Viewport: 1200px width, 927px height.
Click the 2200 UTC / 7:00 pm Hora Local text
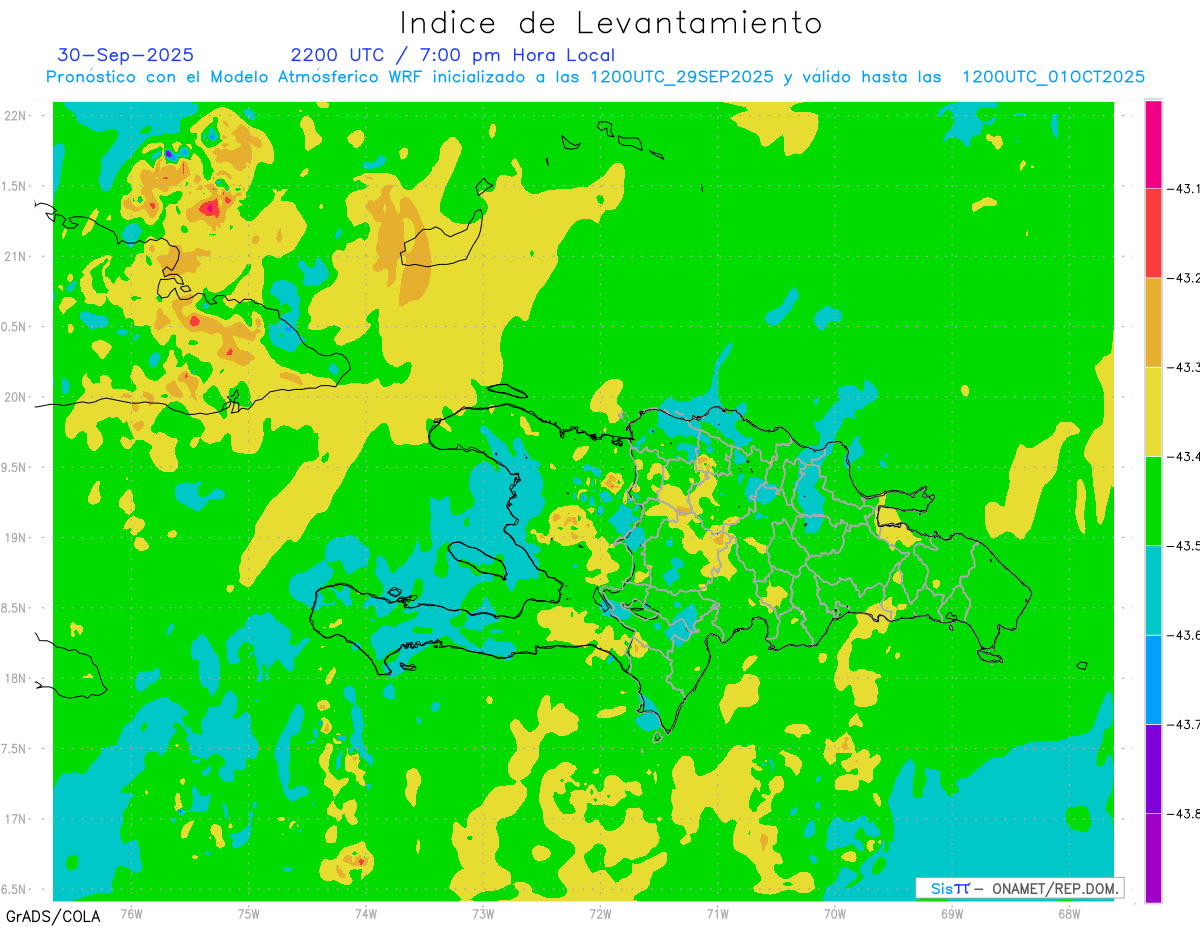453,55
